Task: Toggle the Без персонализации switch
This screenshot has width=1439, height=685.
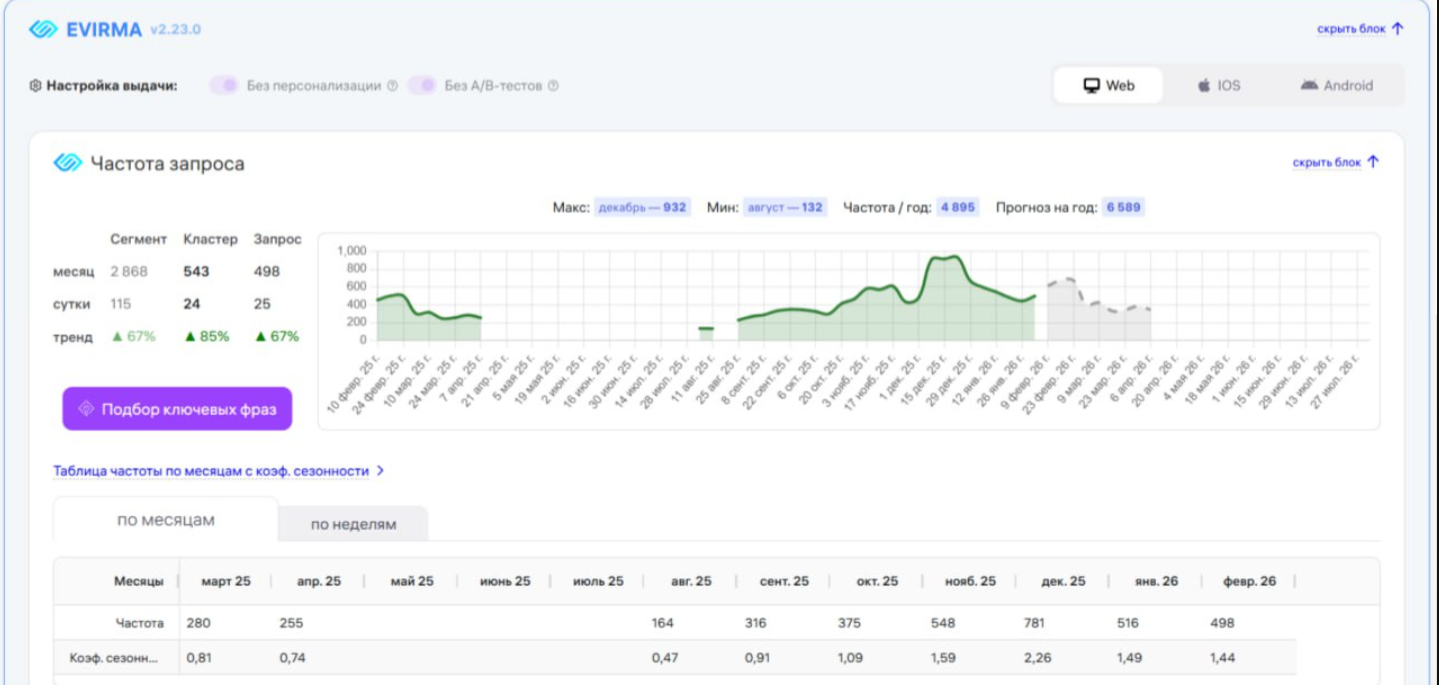Action: pyautogui.click(x=223, y=86)
